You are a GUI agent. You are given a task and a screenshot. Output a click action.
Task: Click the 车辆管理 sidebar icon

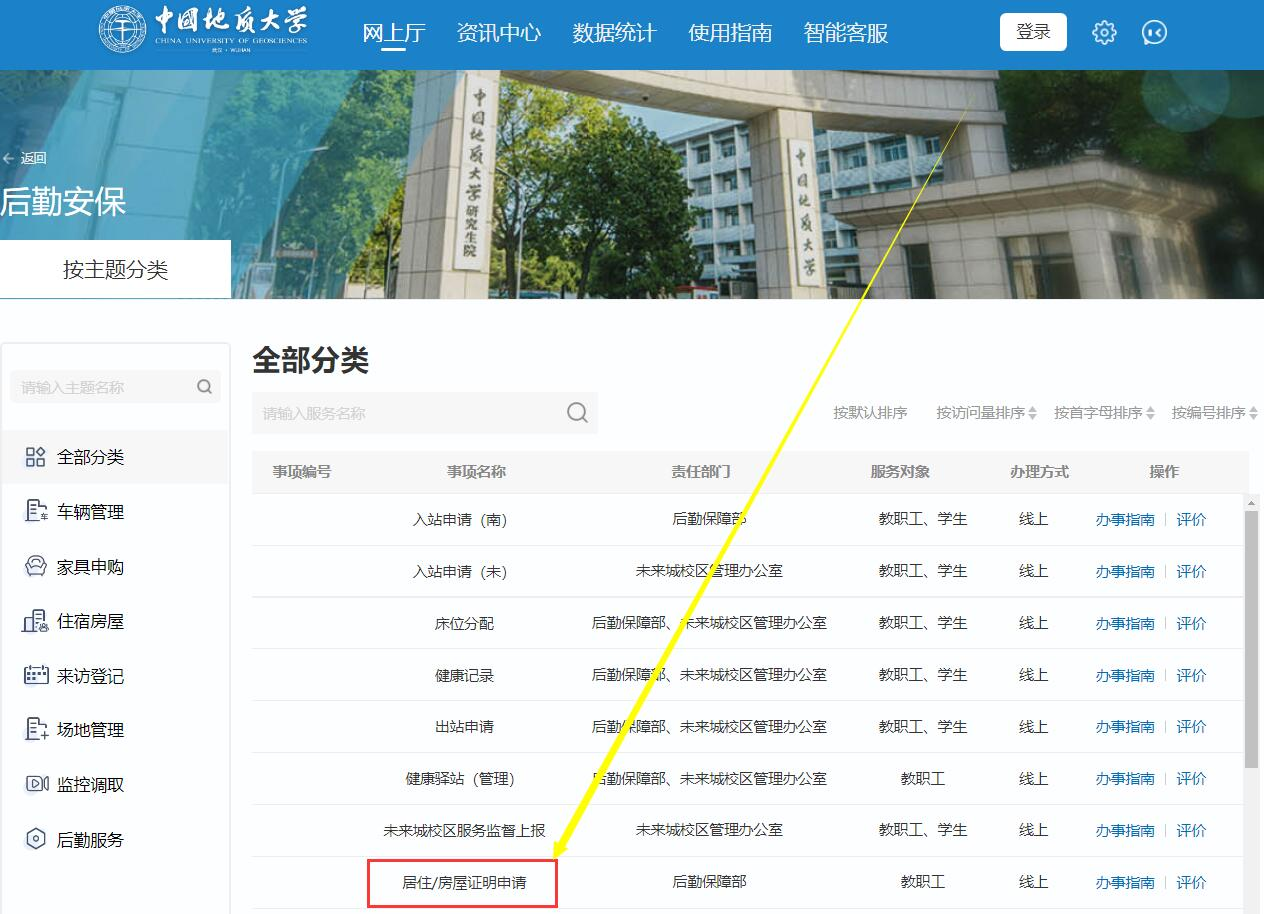pos(35,511)
